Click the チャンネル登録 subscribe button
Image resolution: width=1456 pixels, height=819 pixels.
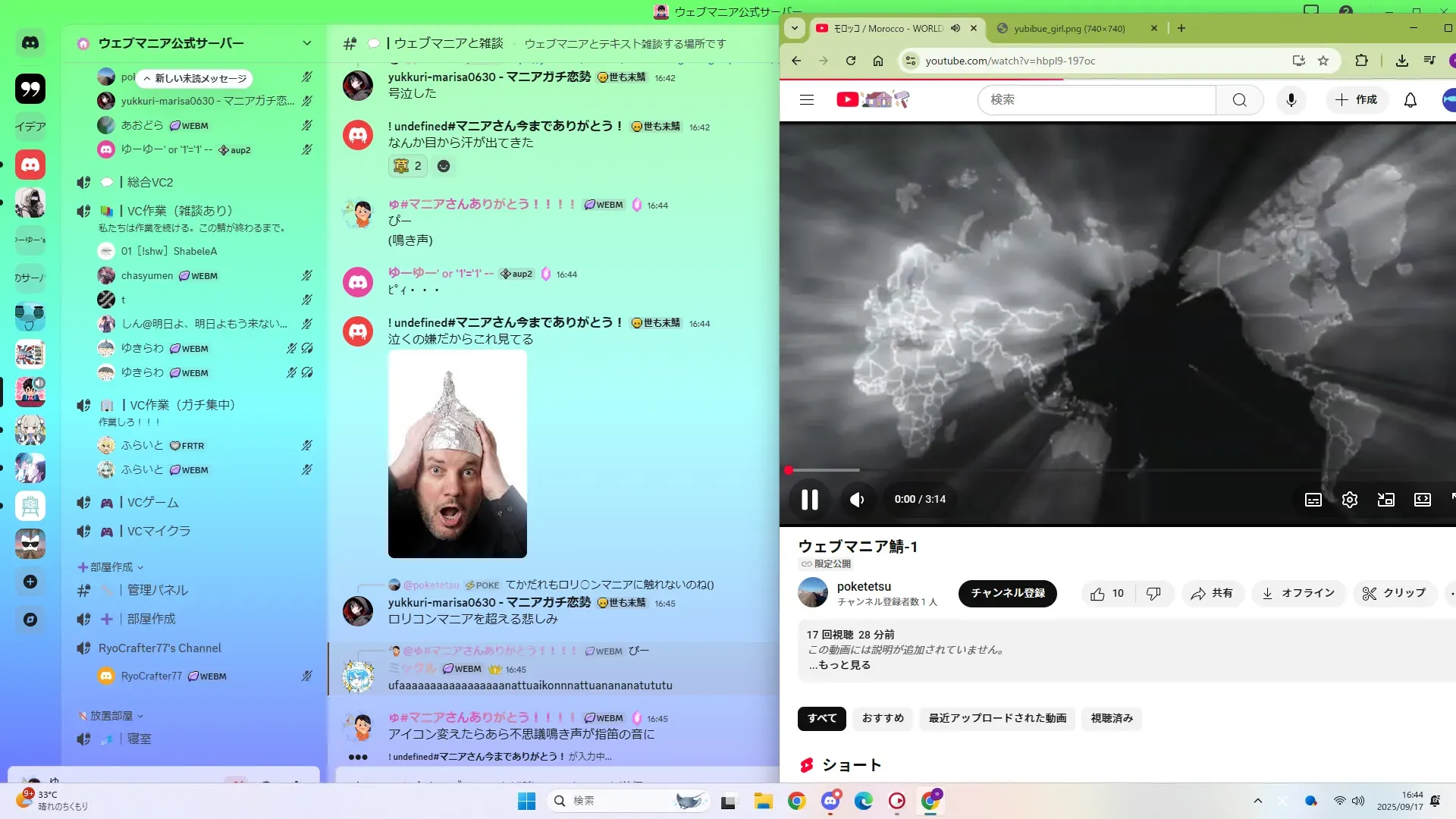[1007, 593]
